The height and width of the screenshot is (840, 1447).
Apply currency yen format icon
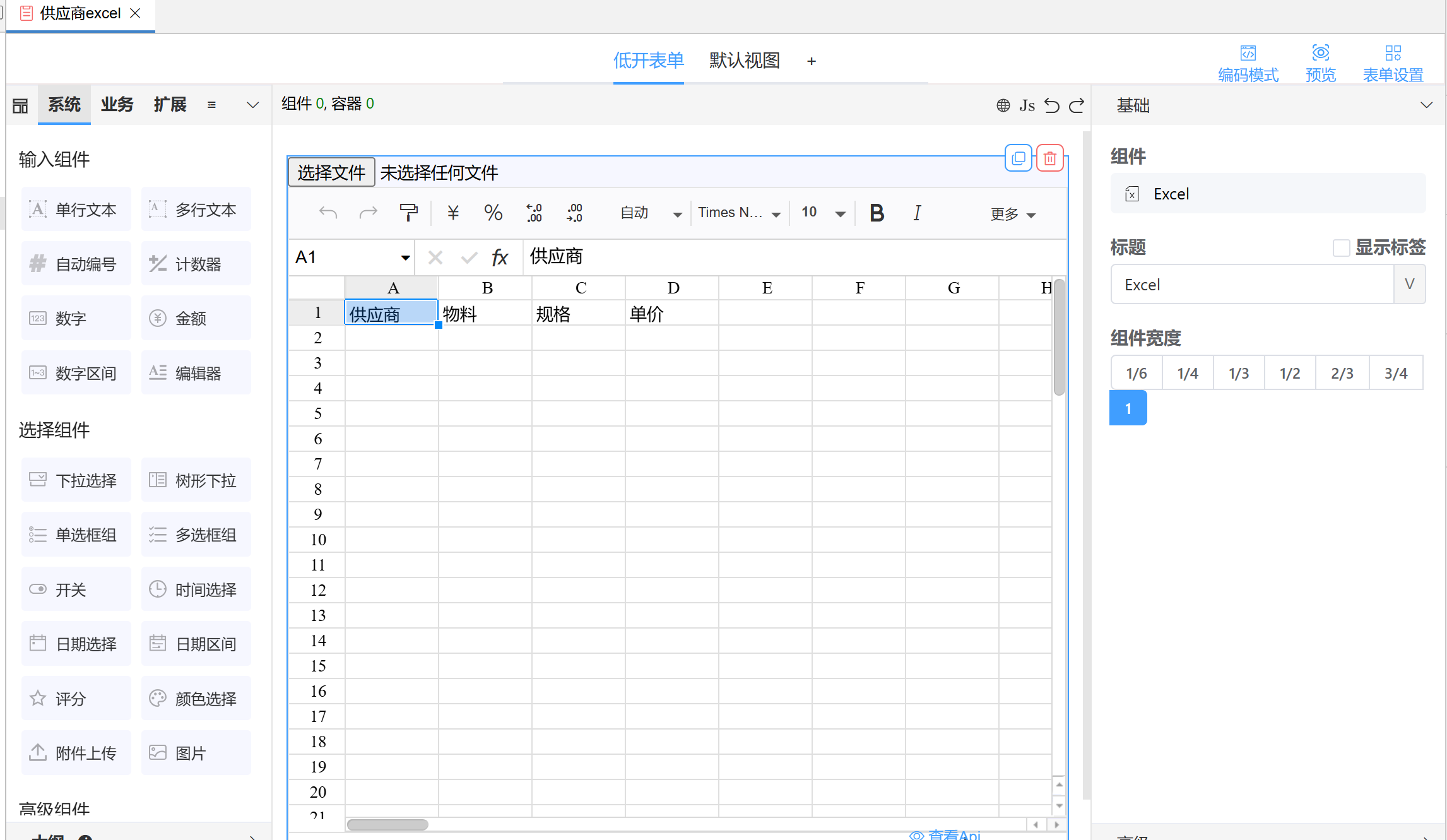452,213
